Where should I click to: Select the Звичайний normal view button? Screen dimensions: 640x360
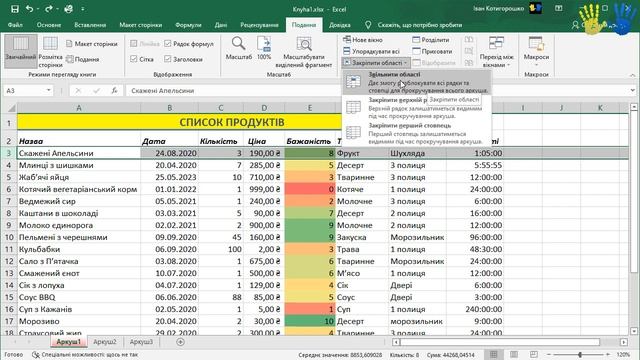point(20,51)
